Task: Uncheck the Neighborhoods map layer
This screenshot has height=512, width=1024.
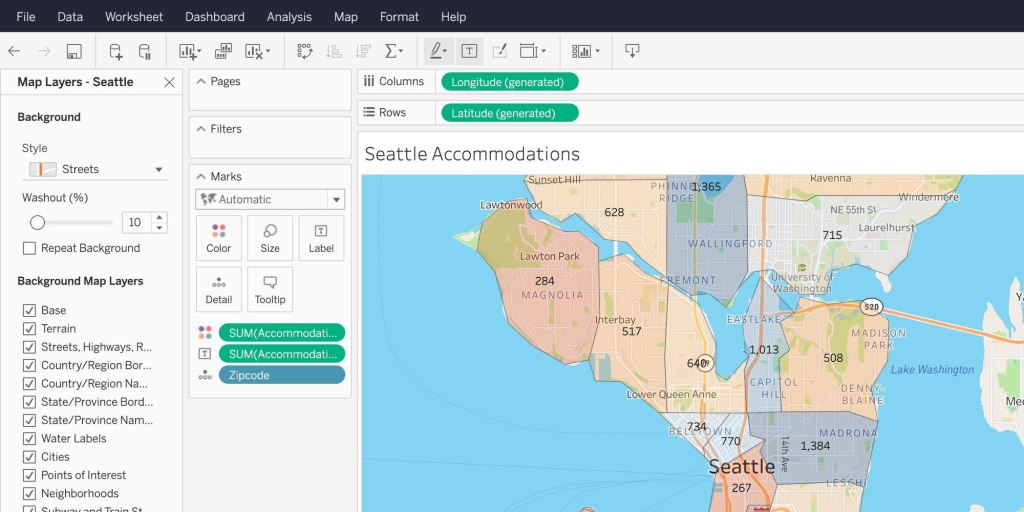Action: click(x=29, y=493)
